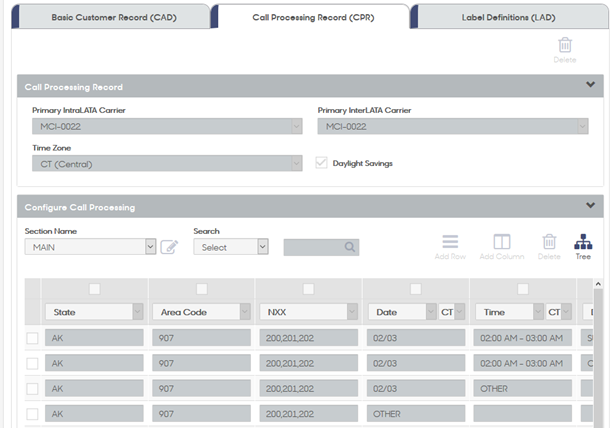Check the Date column checkbox
This screenshot has height=429, width=614.
point(415,289)
